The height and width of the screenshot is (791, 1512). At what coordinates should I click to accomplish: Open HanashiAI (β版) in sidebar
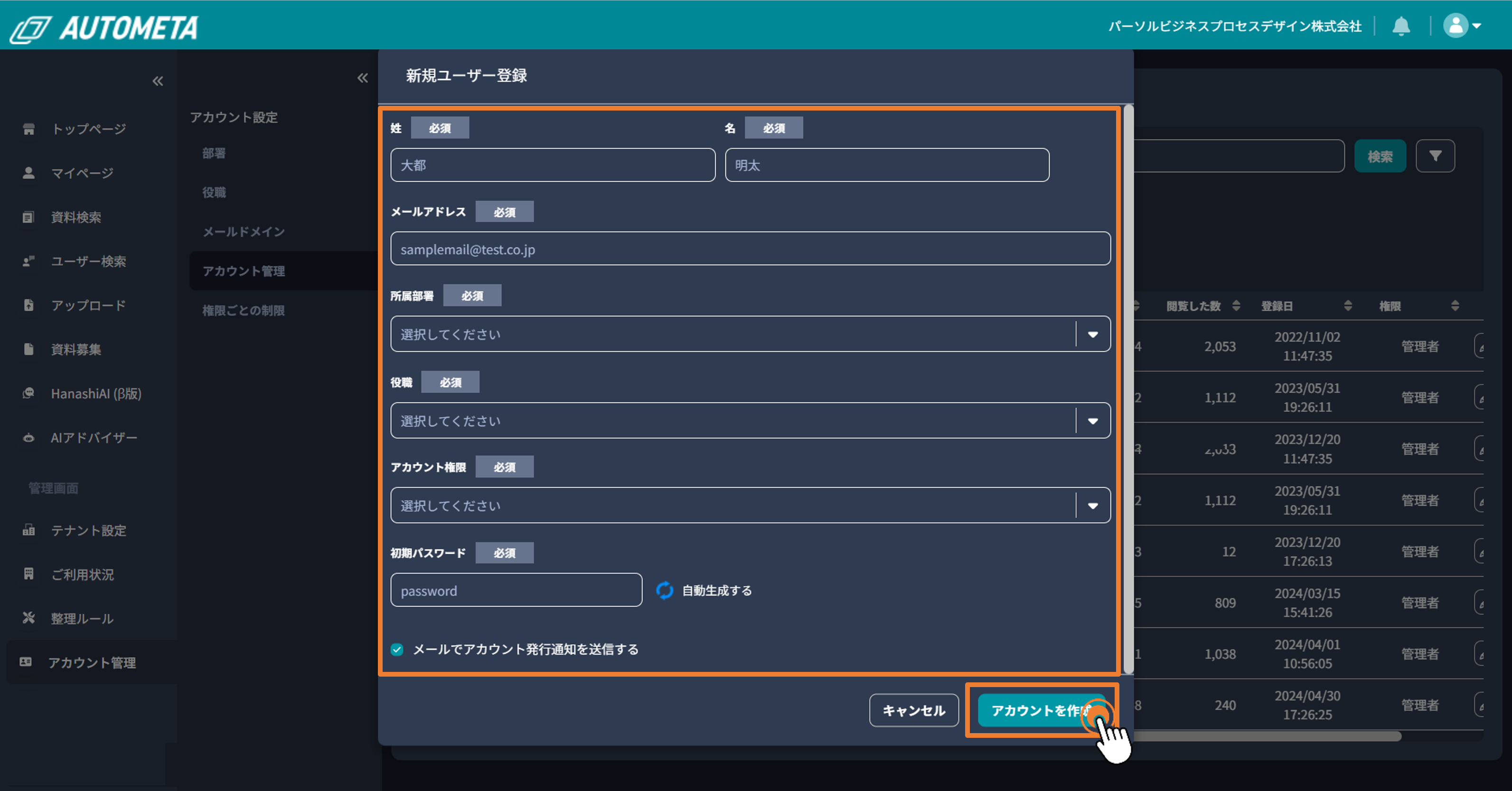tap(96, 393)
